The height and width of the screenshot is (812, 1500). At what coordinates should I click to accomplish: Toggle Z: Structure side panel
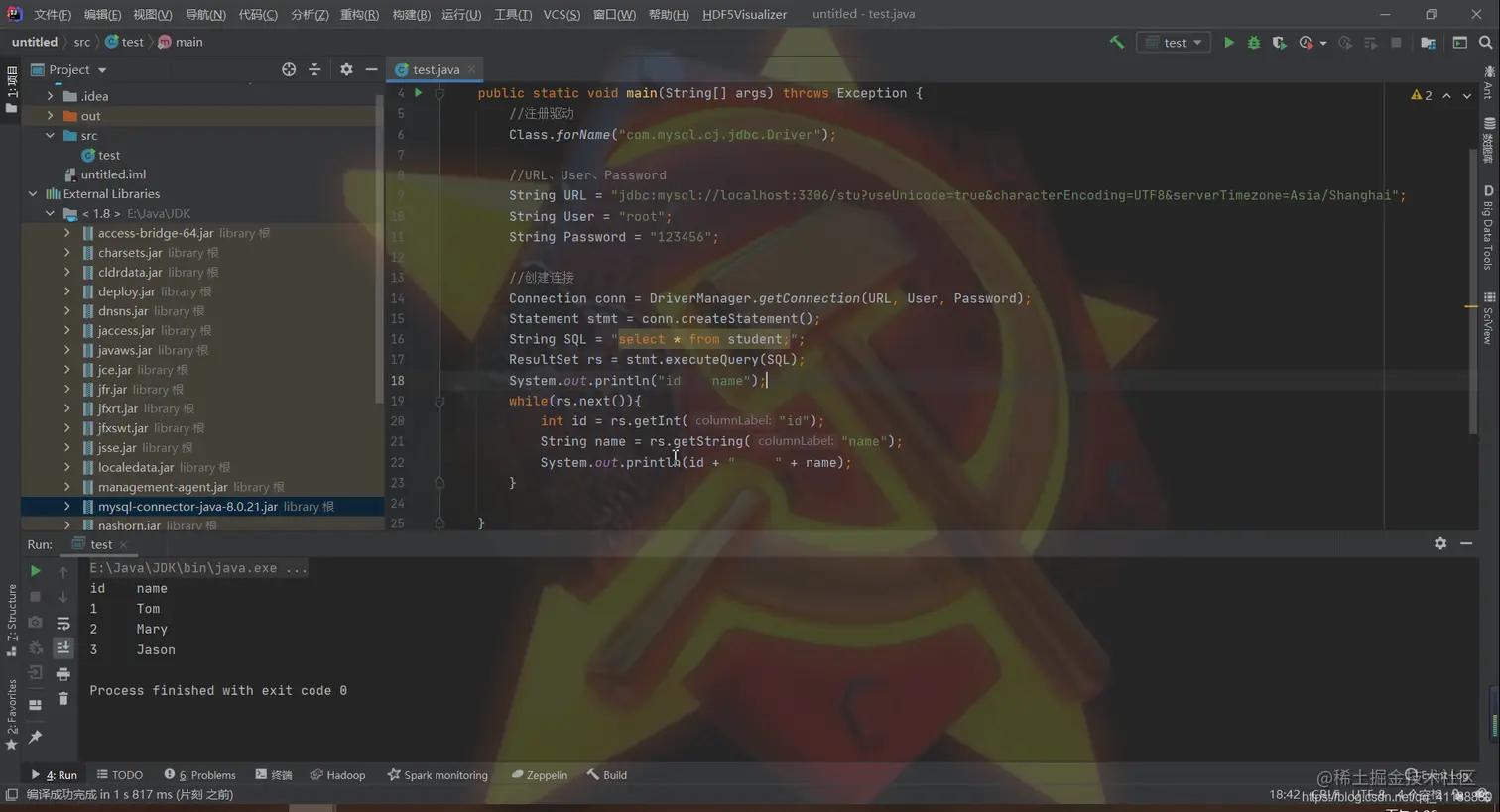coord(12,620)
